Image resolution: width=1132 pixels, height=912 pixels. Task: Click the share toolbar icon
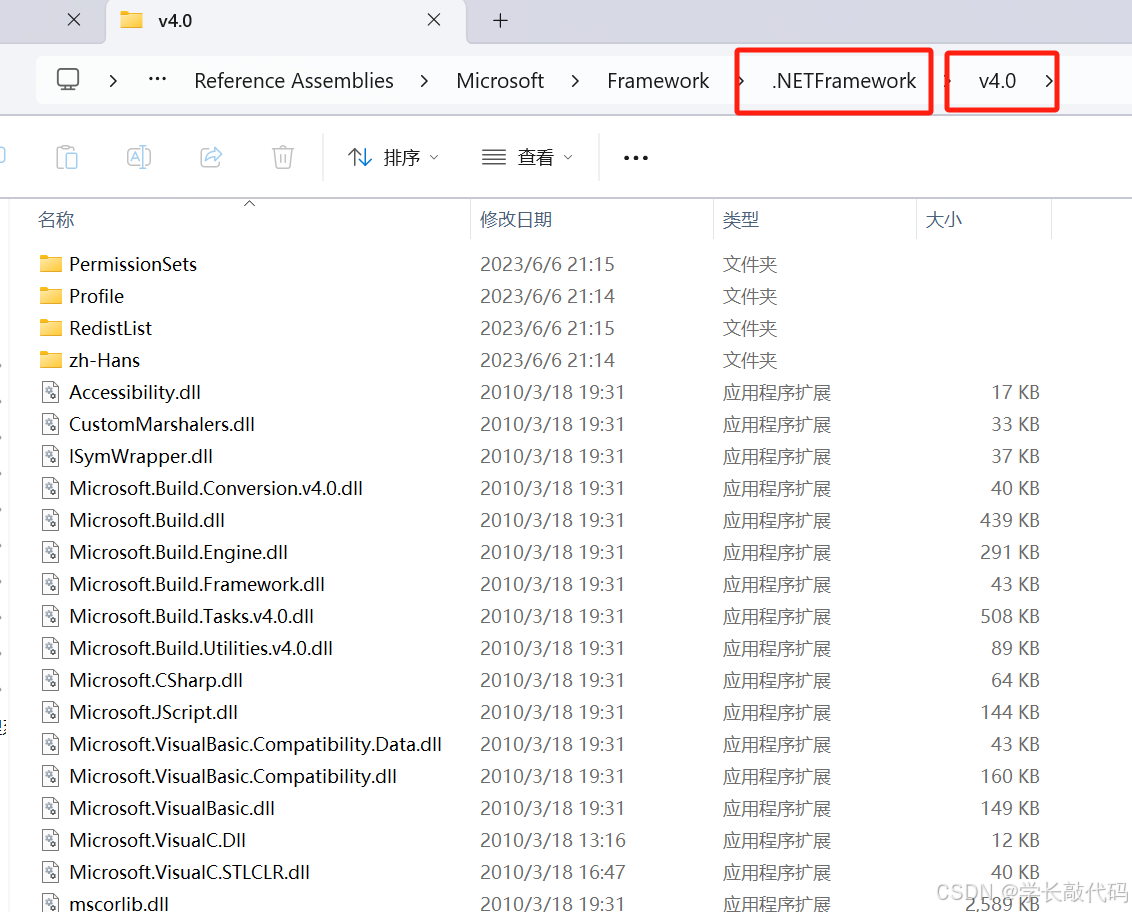pyautogui.click(x=211, y=157)
